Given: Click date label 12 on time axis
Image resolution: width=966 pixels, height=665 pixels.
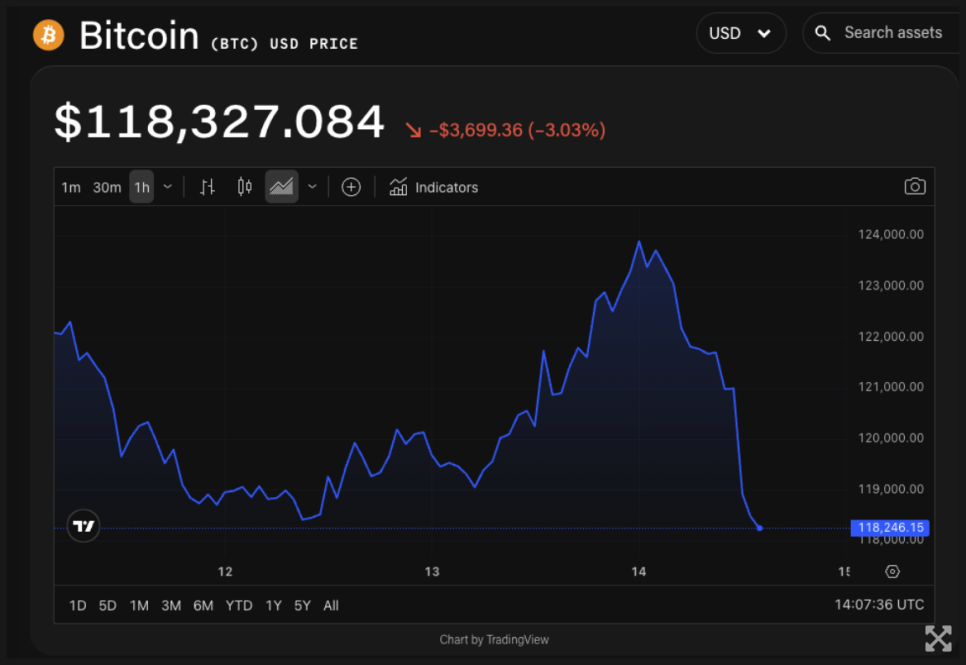Looking at the screenshot, I should coord(225,572).
